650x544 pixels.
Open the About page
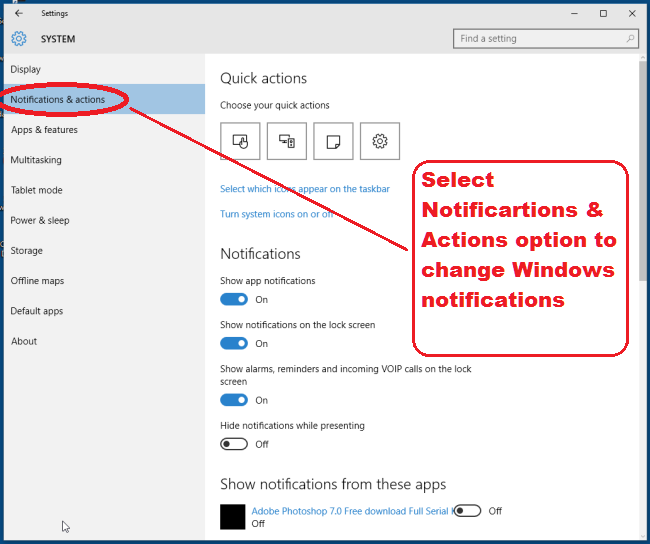coord(104,341)
